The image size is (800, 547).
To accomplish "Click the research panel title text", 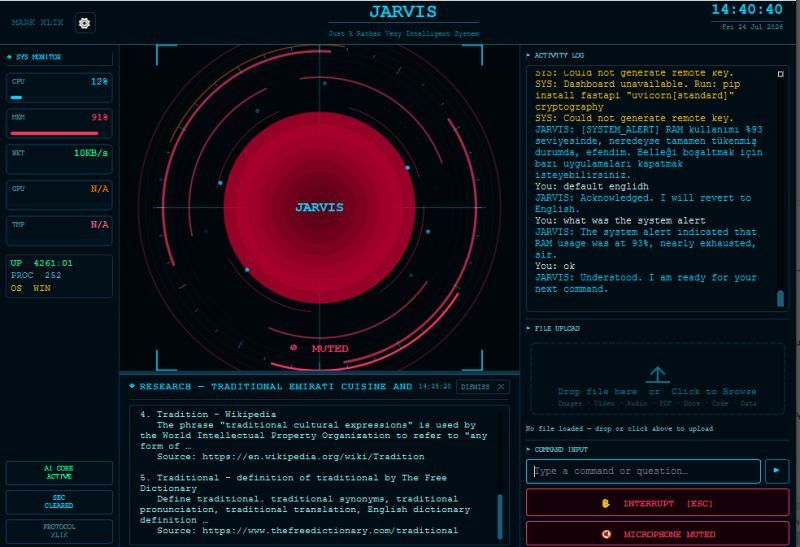I will coord(276,387).
